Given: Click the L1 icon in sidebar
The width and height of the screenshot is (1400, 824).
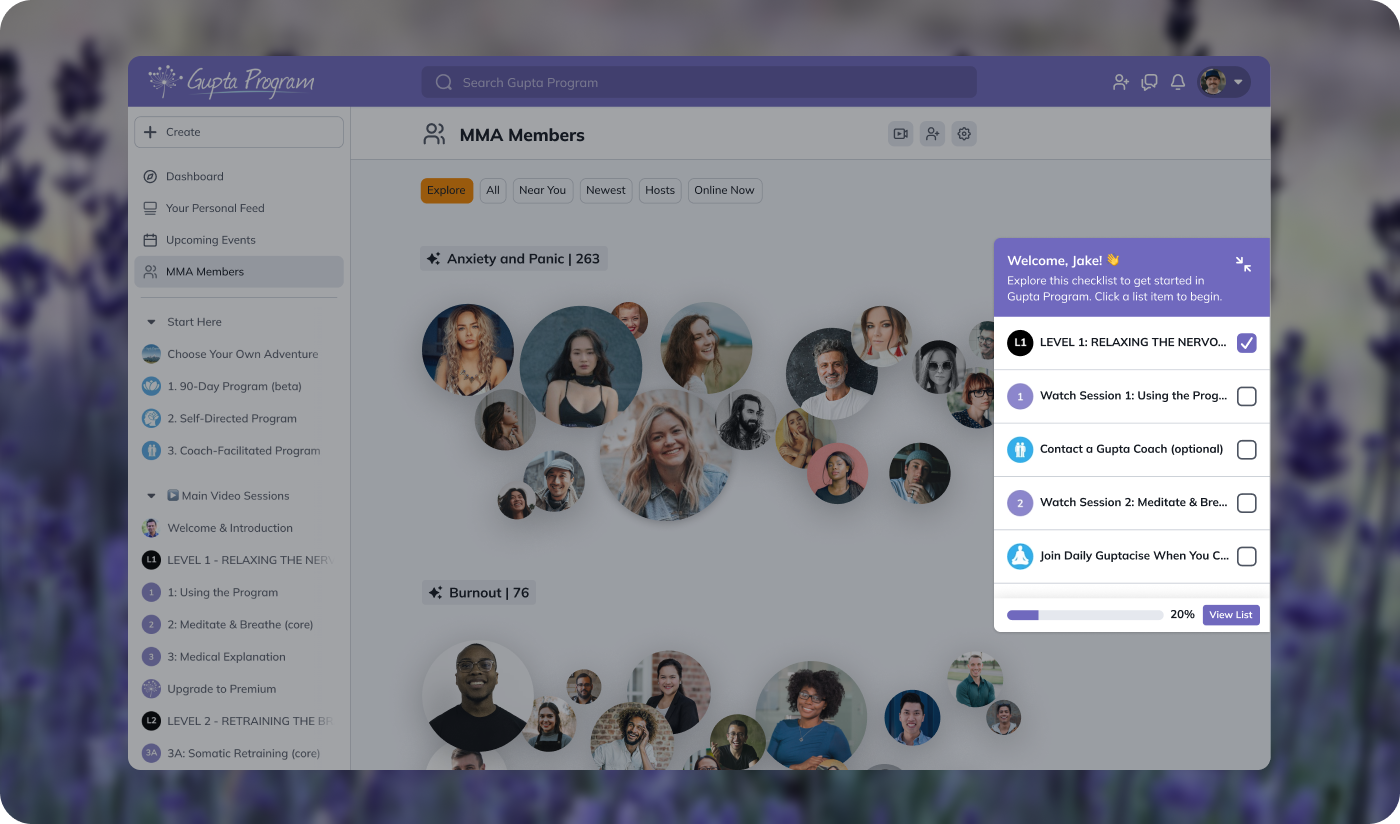Looking at the screenshot, I should [x=151, y=560].
